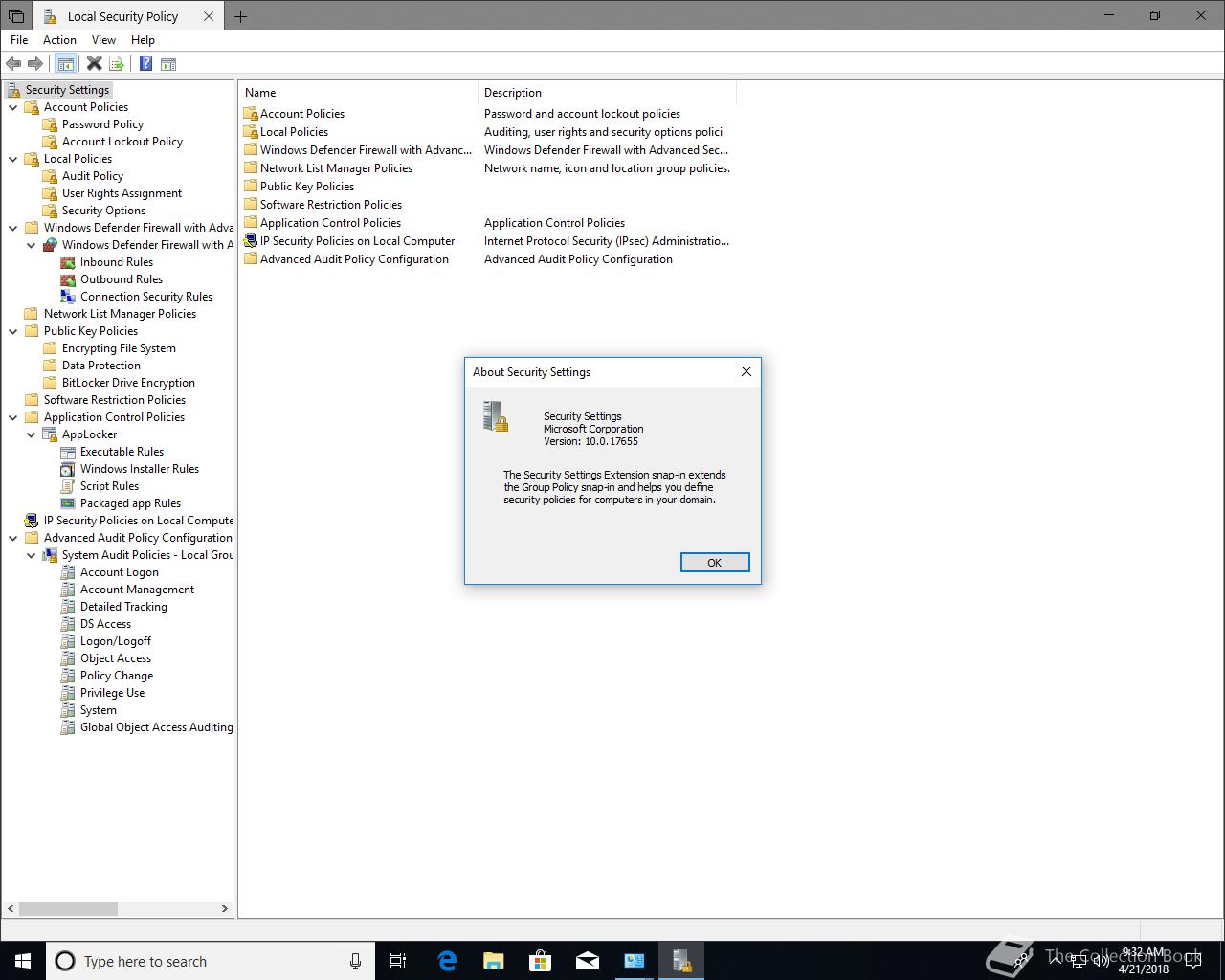Select the Outbound Rules icon in the tree
Image resolution: width=1225 pixels, height=980 pixels.
pos(68,279)
